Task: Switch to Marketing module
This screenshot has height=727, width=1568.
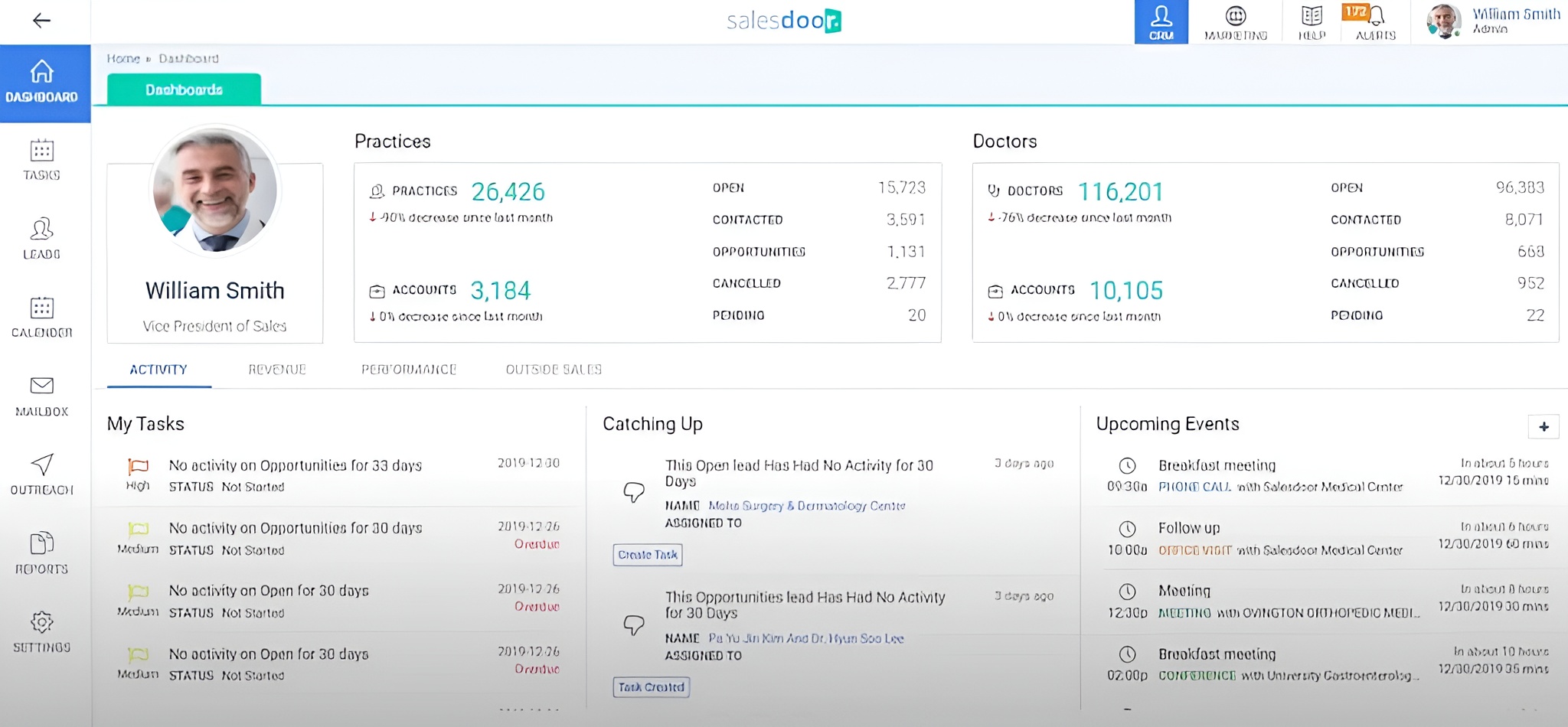Action: 1235,21
